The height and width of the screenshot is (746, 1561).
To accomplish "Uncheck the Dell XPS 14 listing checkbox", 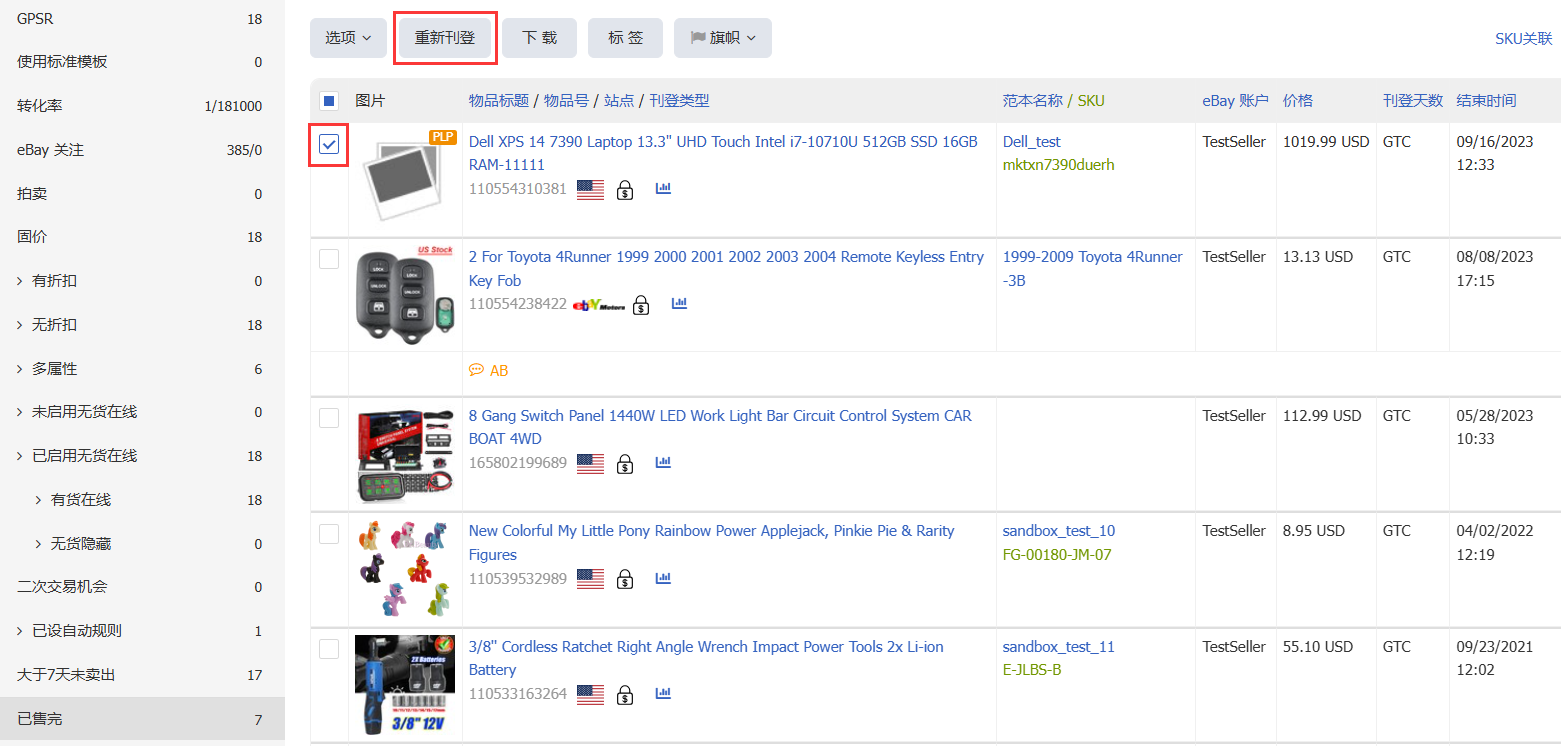I will [x=329, y=144].
